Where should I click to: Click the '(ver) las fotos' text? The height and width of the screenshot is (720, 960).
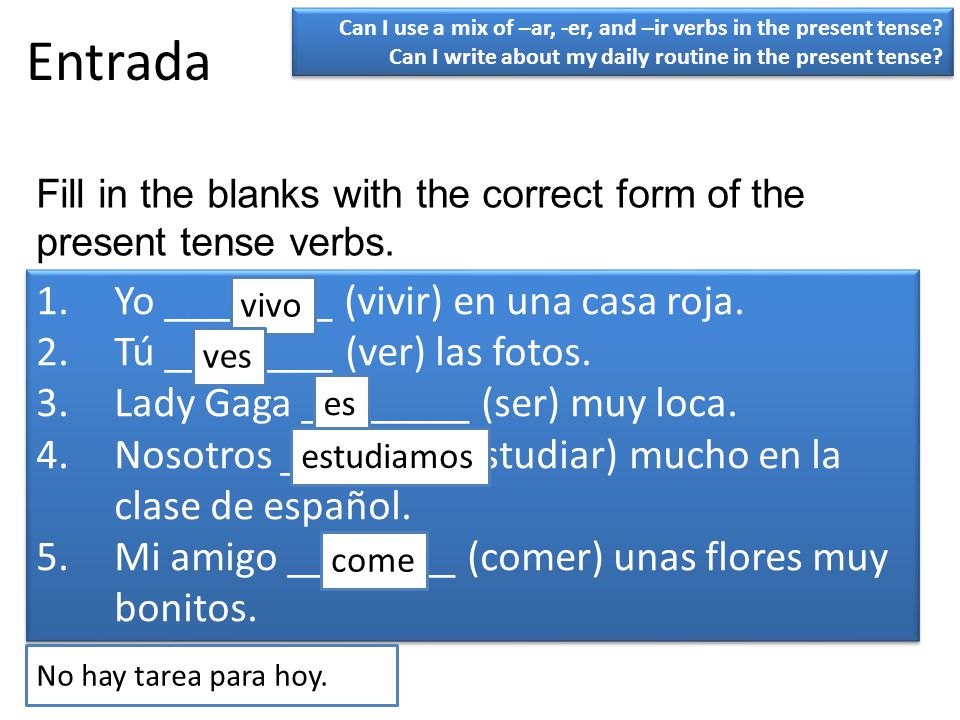coord(468,353)
